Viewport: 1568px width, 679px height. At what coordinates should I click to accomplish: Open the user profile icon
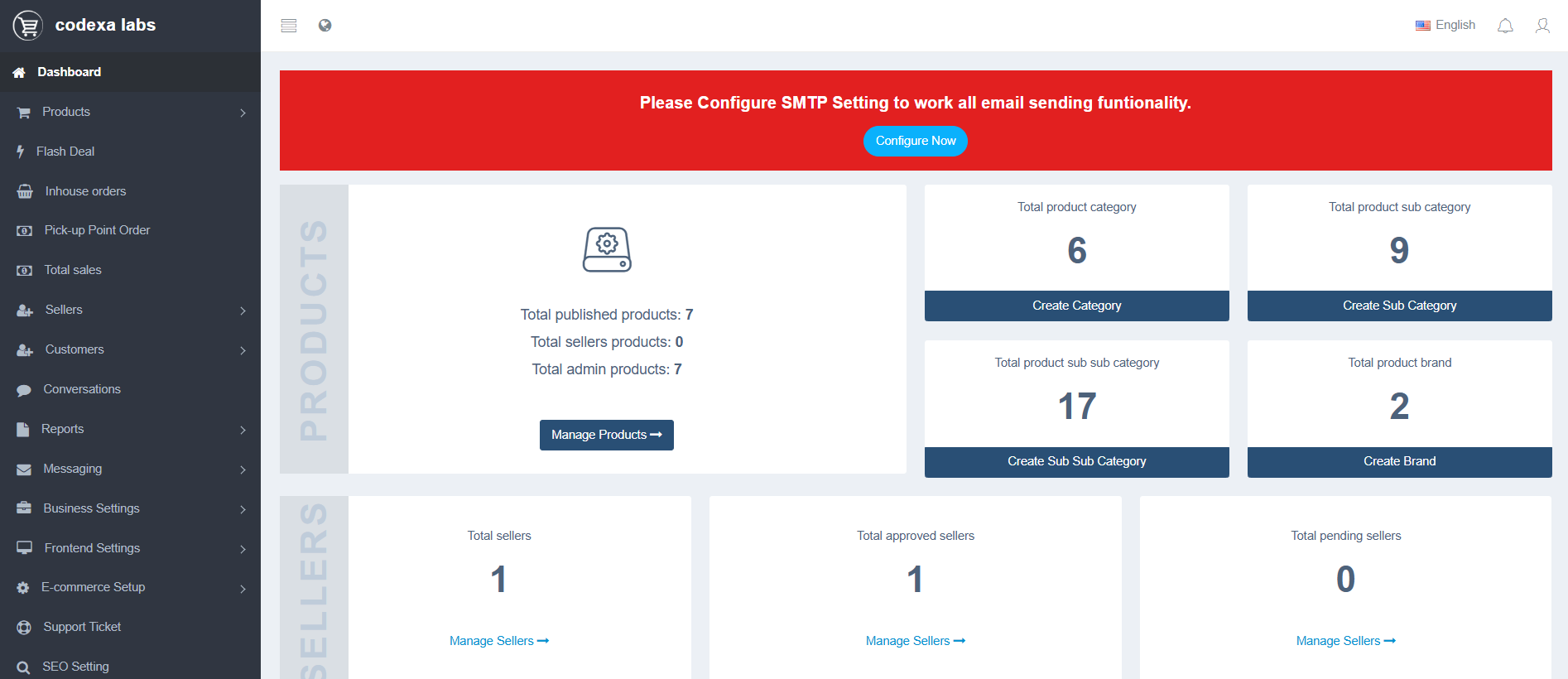(1542, 26)
